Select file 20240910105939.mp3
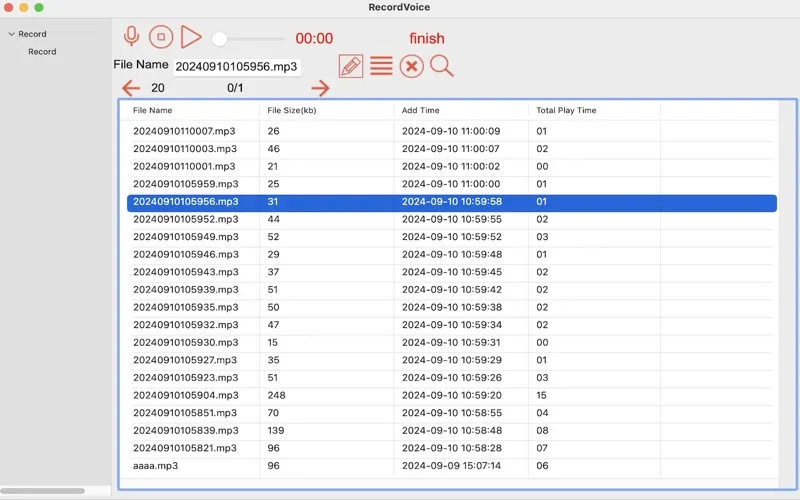Image resolution: width=800 pixels, height=500 pixels. pyautogui.click(x=186, y=290)
